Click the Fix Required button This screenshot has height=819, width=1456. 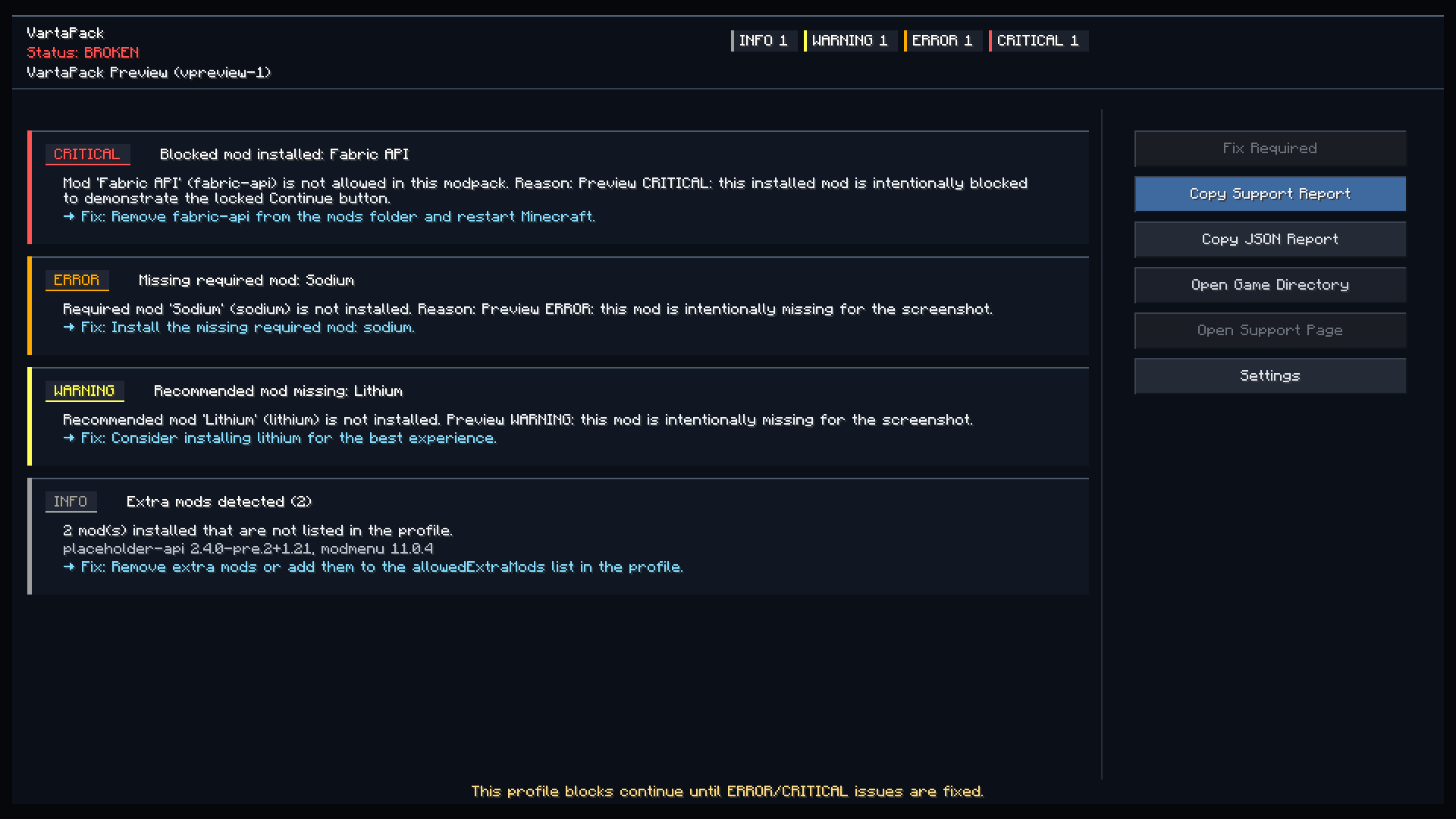1270,149
